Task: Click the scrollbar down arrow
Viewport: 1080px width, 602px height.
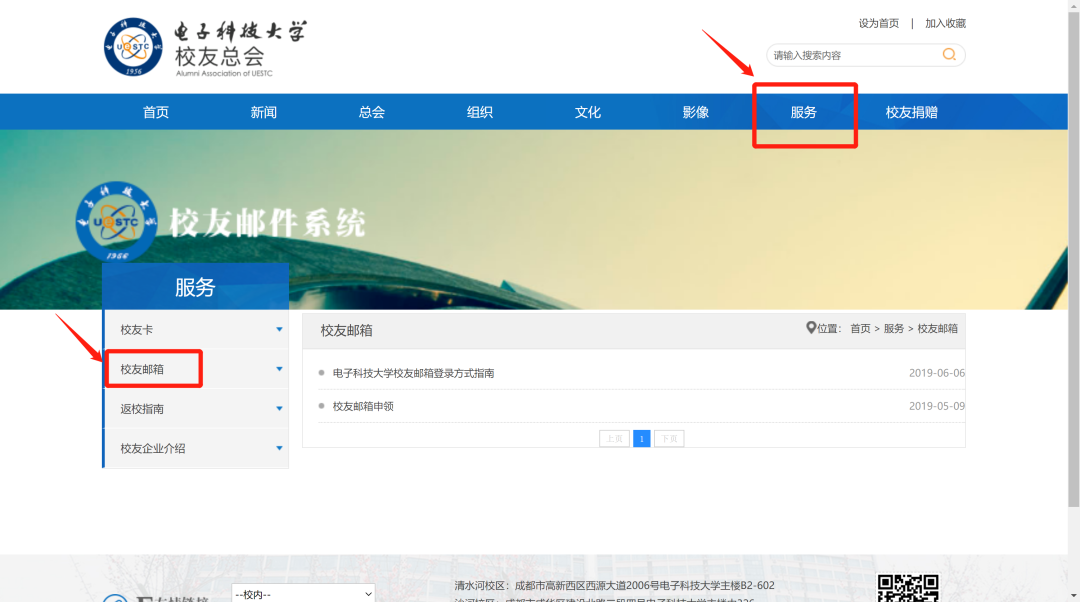Action: pos(1074,596)
